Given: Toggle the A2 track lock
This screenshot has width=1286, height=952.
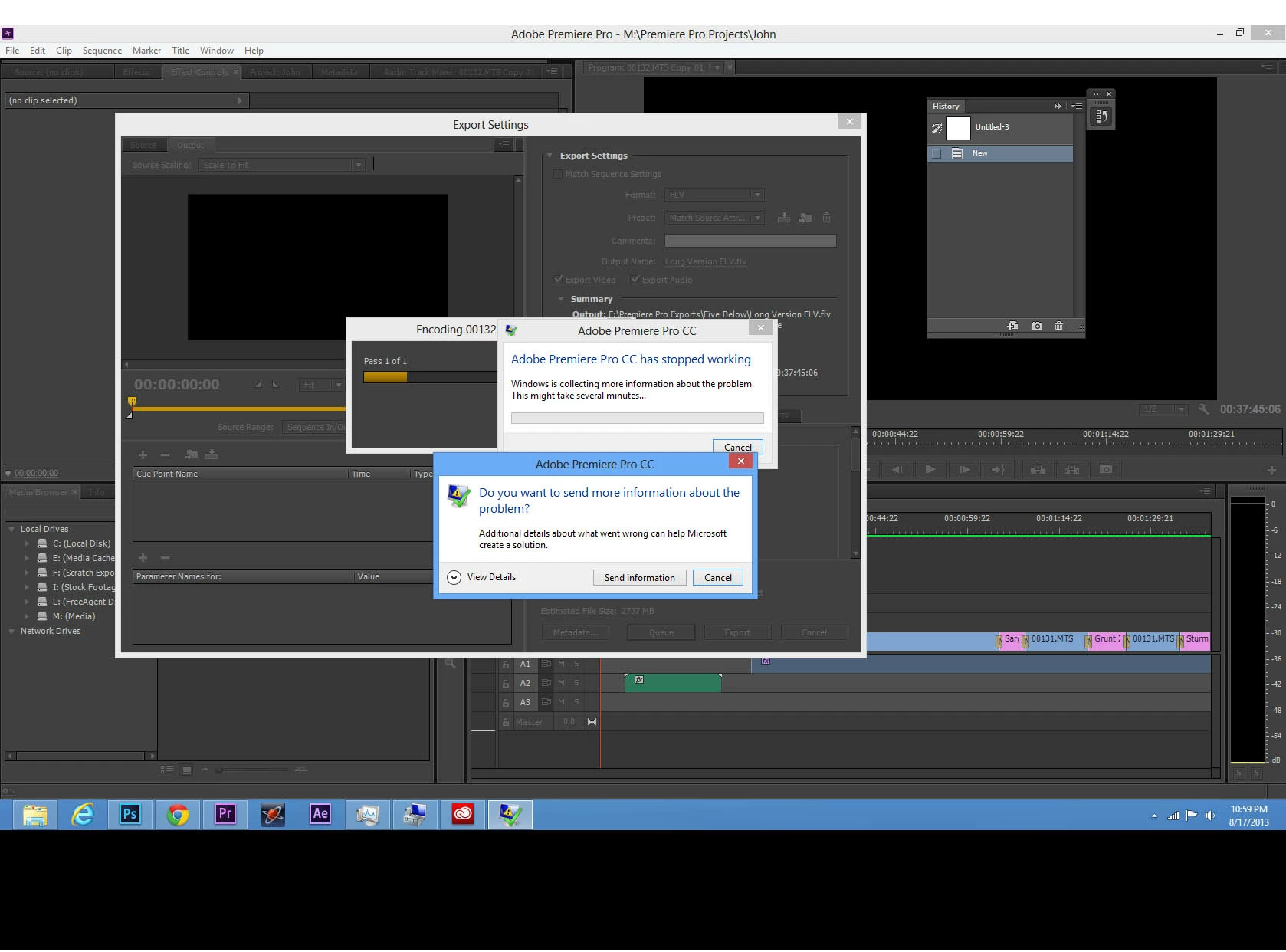Looking at the screenshot, I should (x=506, y=683).
